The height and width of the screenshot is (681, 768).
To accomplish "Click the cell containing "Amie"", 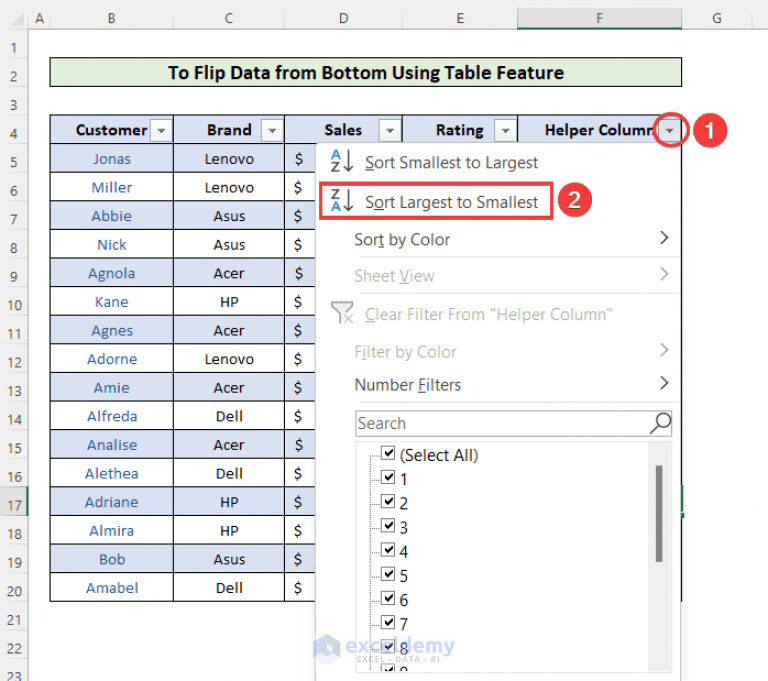I will 112,388.
